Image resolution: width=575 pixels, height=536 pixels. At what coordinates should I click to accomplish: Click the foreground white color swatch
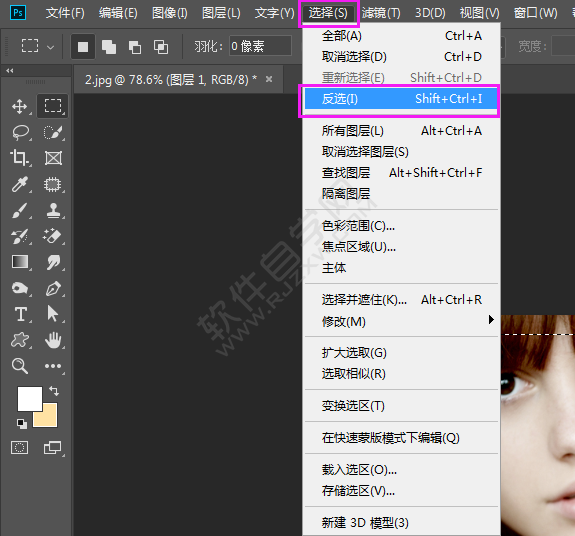[x=30, y=399]
